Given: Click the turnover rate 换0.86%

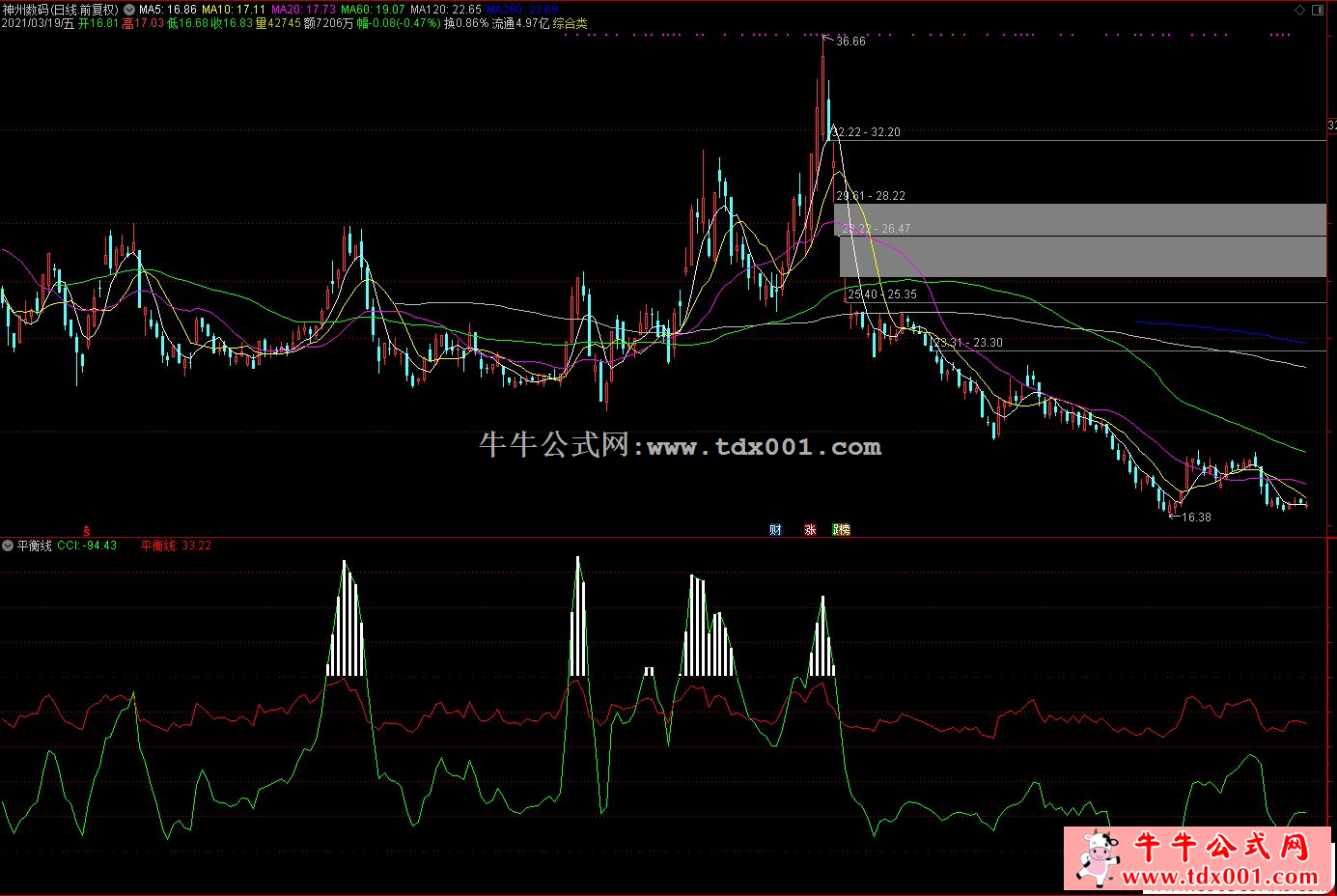Looking at the screenshot, I should (x=466, y=23).
